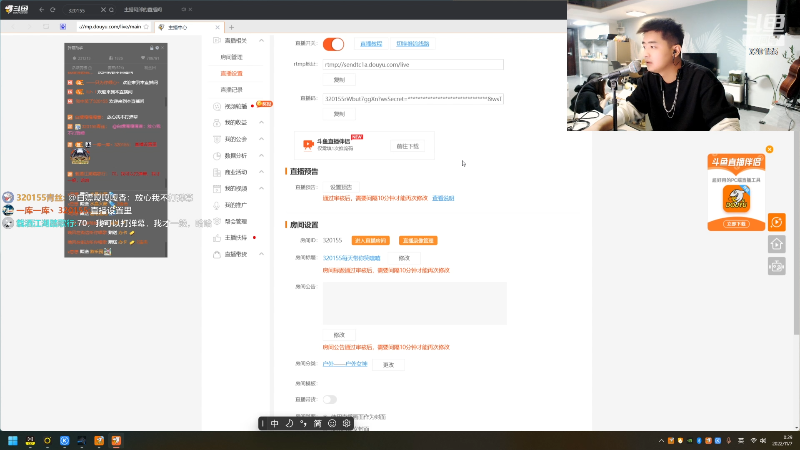Click the blue K app in taskbar
The height and width of the screenshot is (450, 800).
click(64, 441)
